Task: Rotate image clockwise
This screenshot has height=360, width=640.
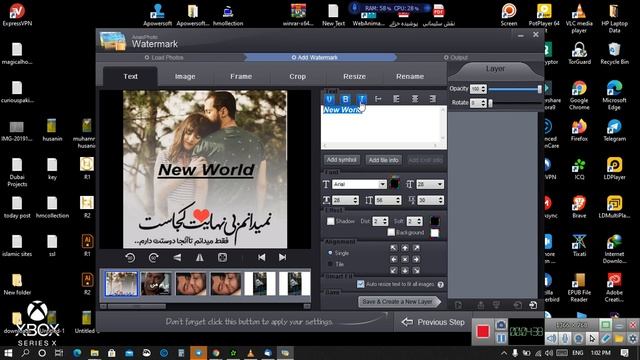Action: [153, 258]
